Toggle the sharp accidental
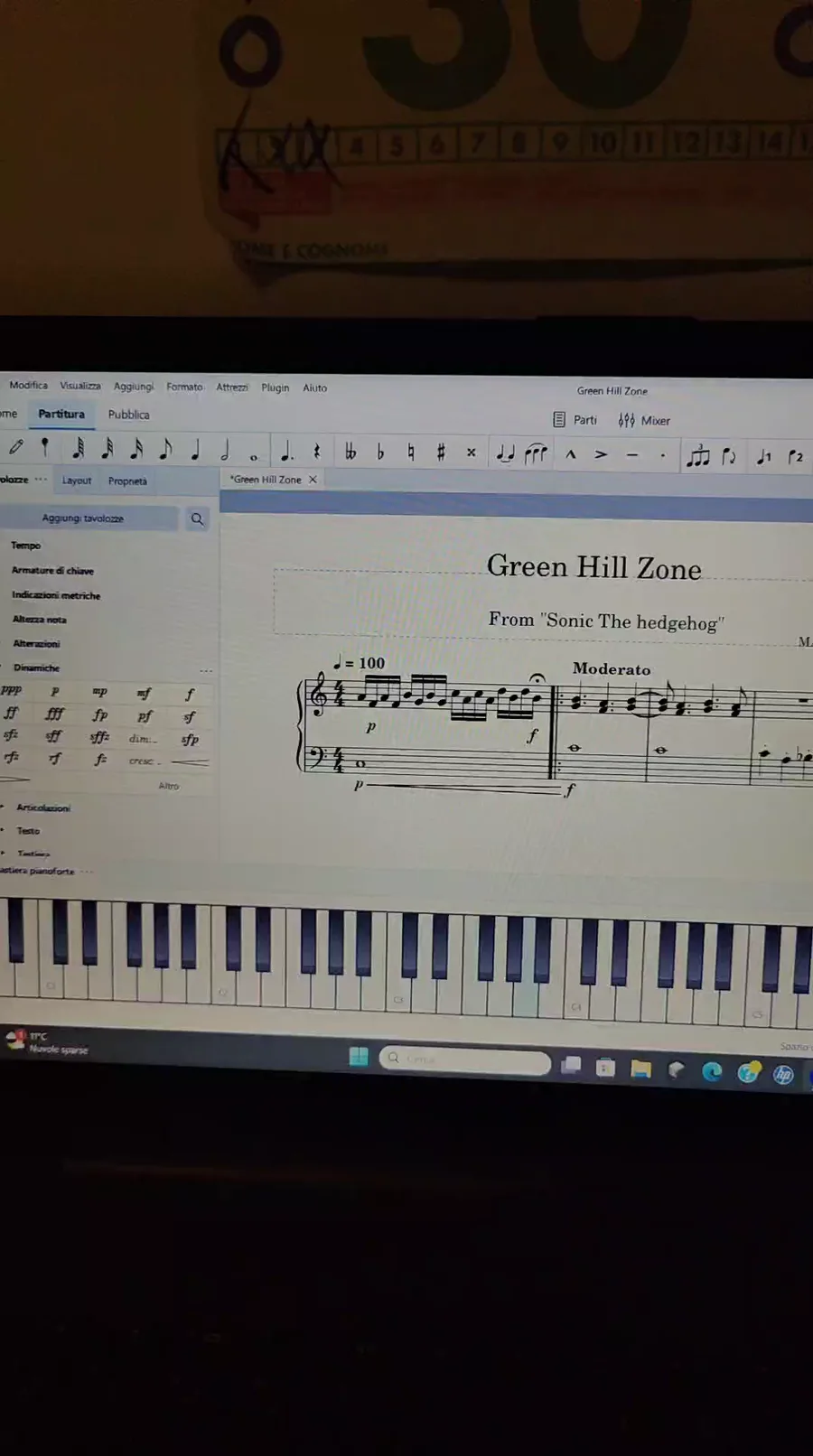This screenshot has width=813, height=1456. click(x=441, y=453)
